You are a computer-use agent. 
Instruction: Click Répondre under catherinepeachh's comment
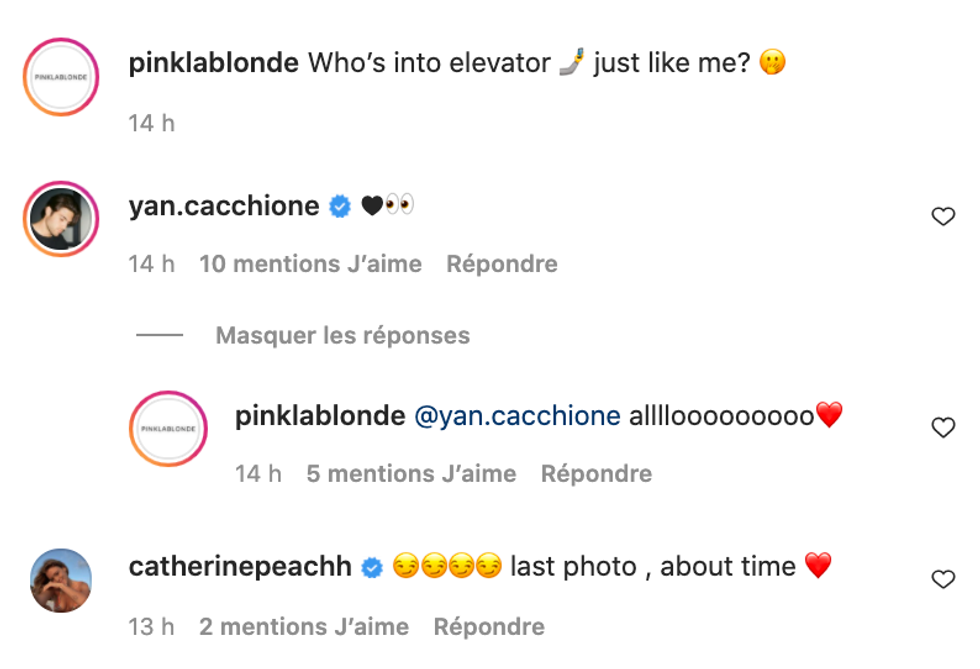click(489, 627)
